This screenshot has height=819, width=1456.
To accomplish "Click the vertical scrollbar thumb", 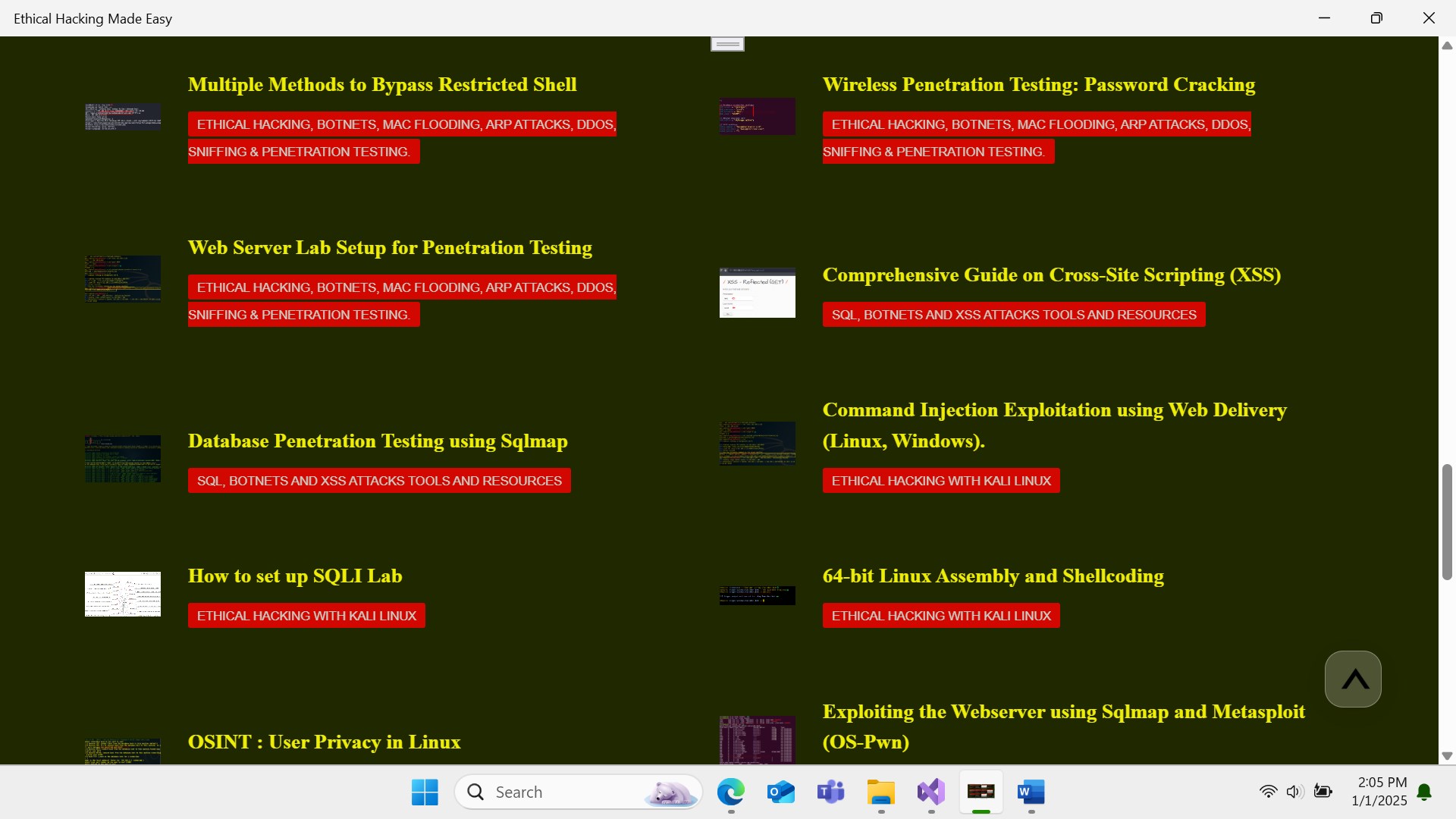I will tap(1447, 522).
